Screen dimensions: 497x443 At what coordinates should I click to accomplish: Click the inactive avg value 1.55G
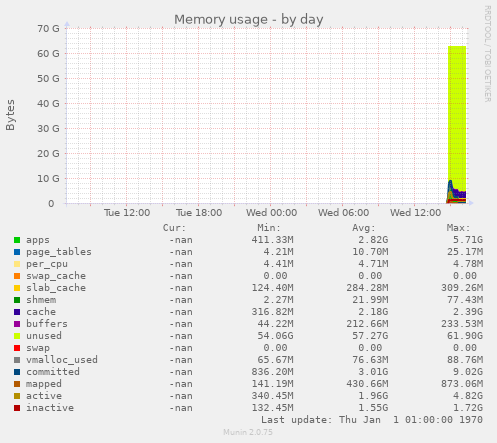click(x=373, y=408)
